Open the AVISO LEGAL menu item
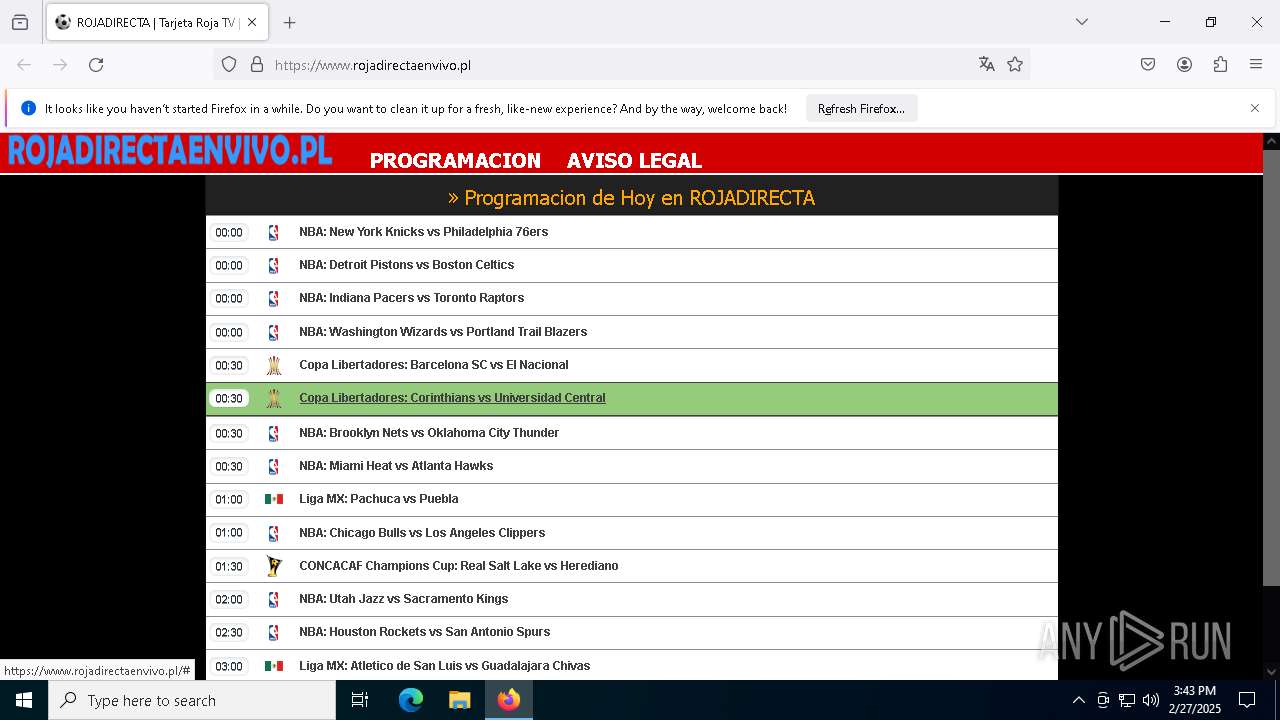Screen dimensions: 1280x720 (634, 160)
